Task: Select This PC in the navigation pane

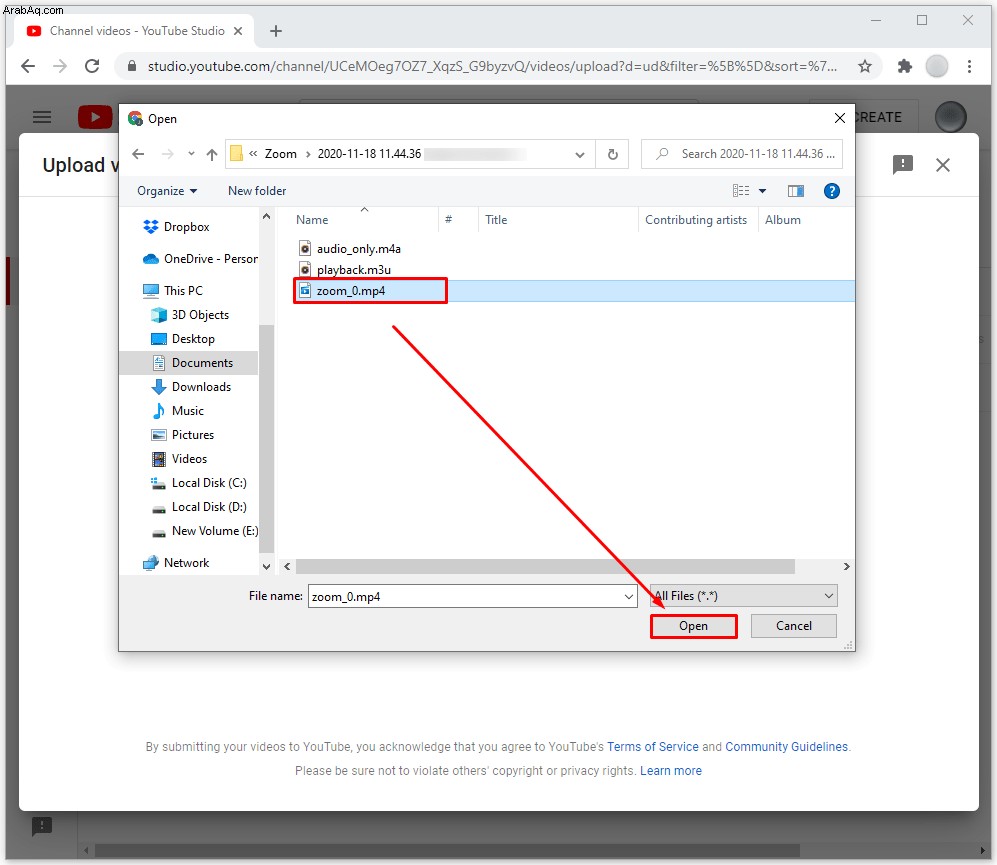Action: pyautogui.click(x=172, y=291)
